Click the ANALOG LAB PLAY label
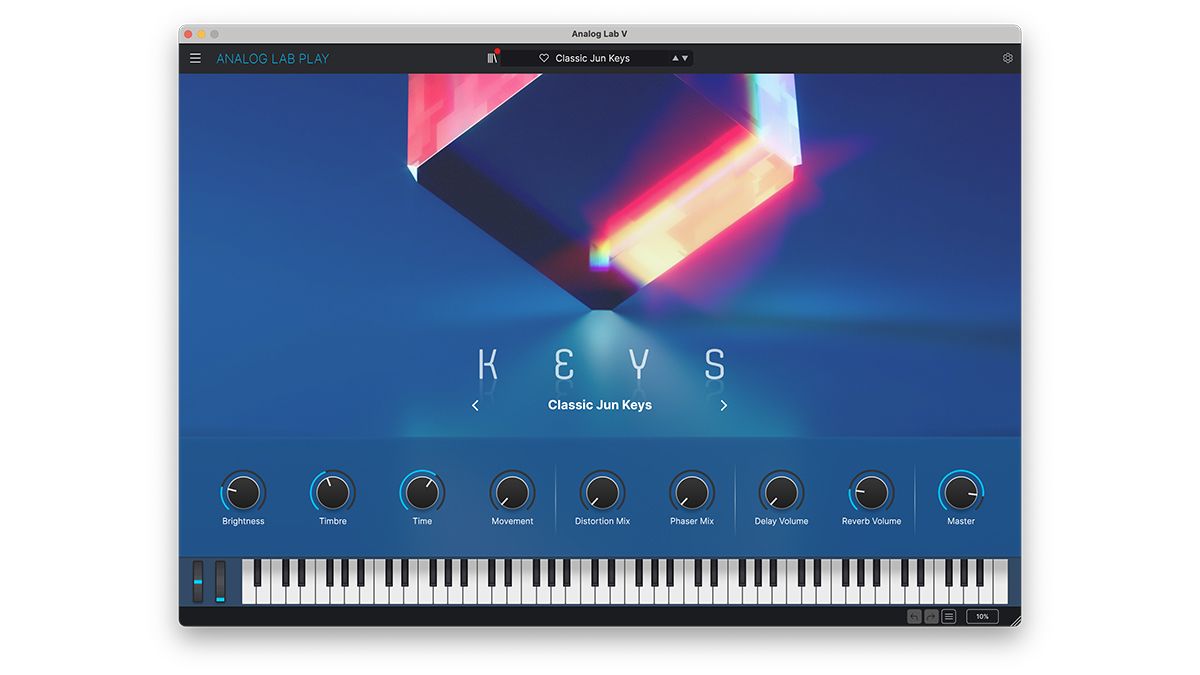Screen dimensions: 1200x675 [x=271, y=58]
